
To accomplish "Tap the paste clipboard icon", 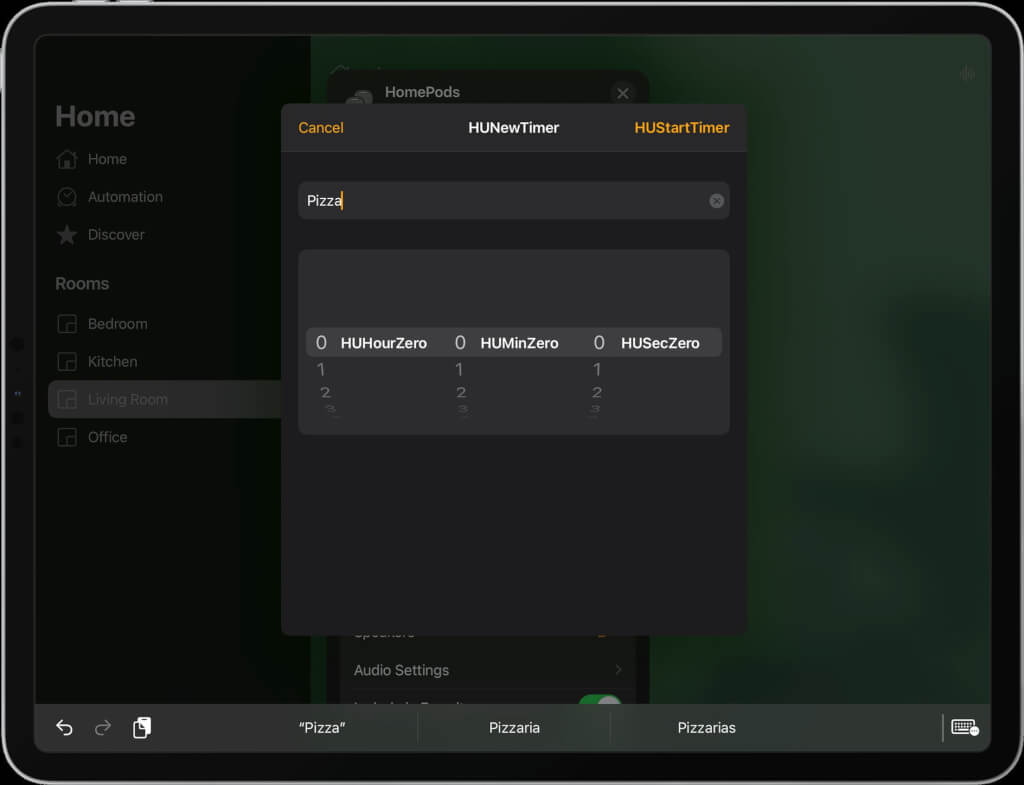I will click(x=142, y=727).
